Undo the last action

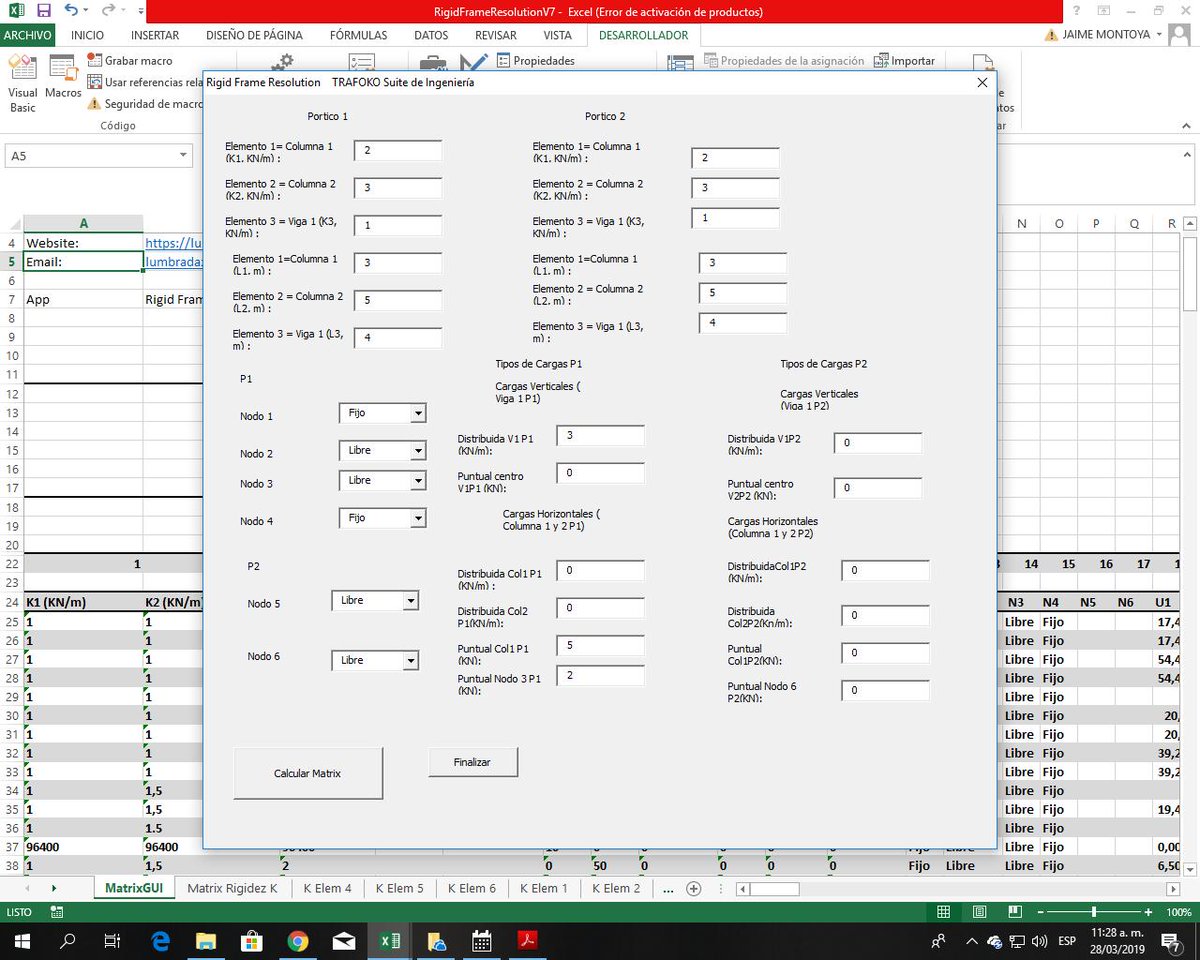(70, 11)
